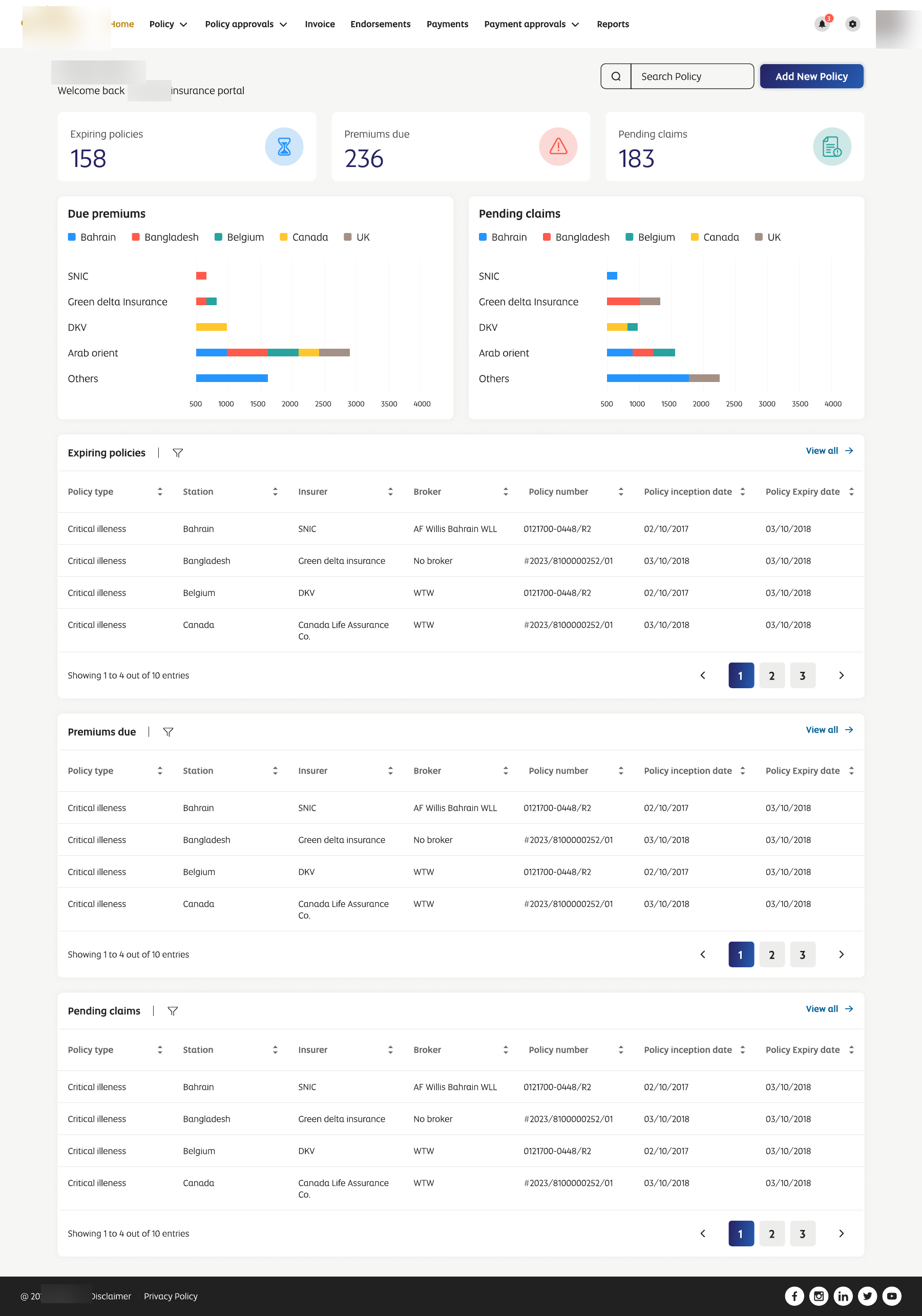The image size is (922, 1316).
Task: Click the warning triangle icon on Premiums due card
Action: [558, 147]
